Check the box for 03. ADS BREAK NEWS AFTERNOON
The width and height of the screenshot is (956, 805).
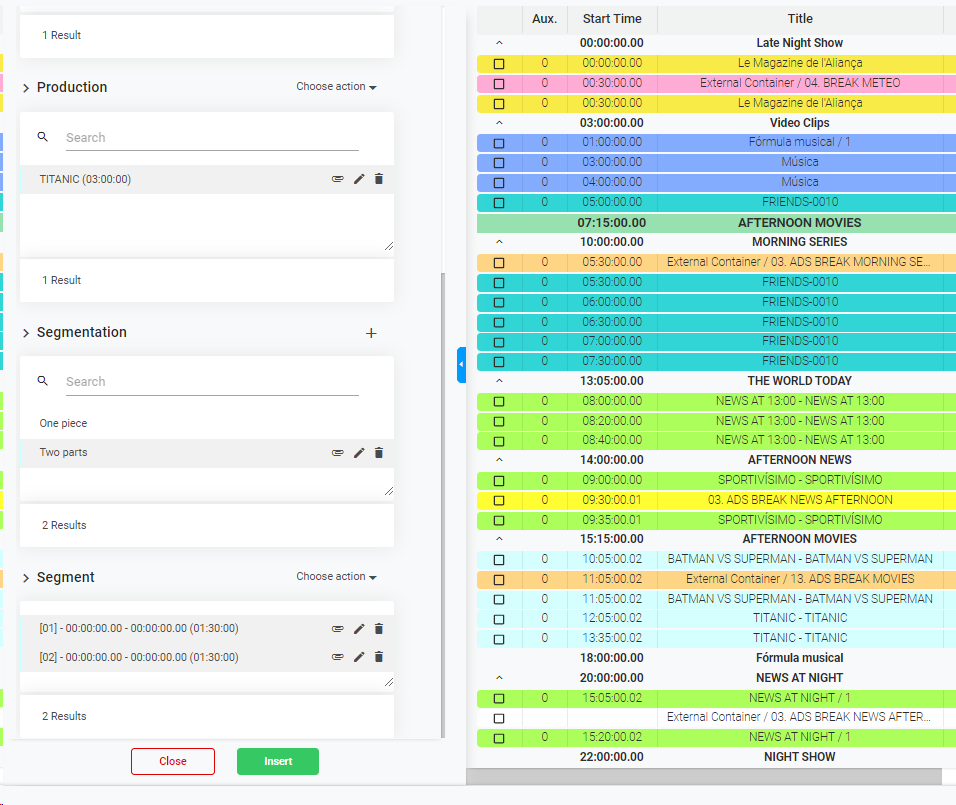(499, 500)
